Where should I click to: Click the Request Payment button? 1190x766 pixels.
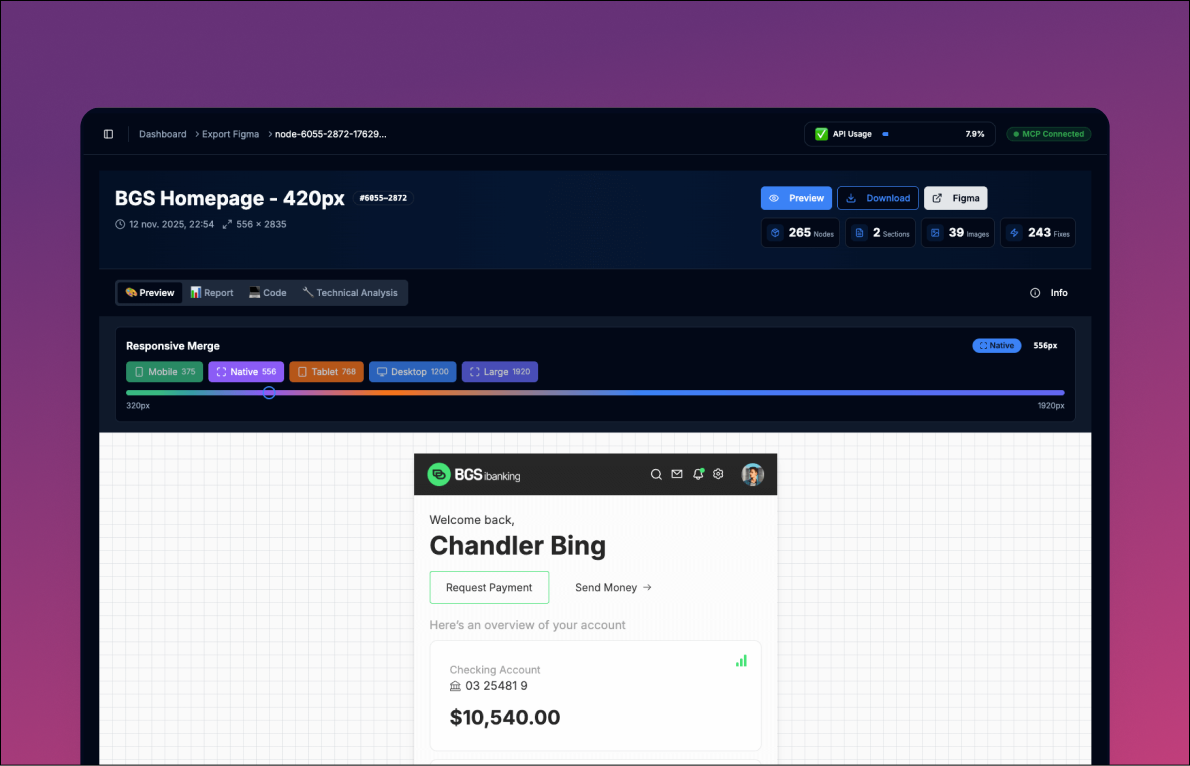click(x=490, y=588)
